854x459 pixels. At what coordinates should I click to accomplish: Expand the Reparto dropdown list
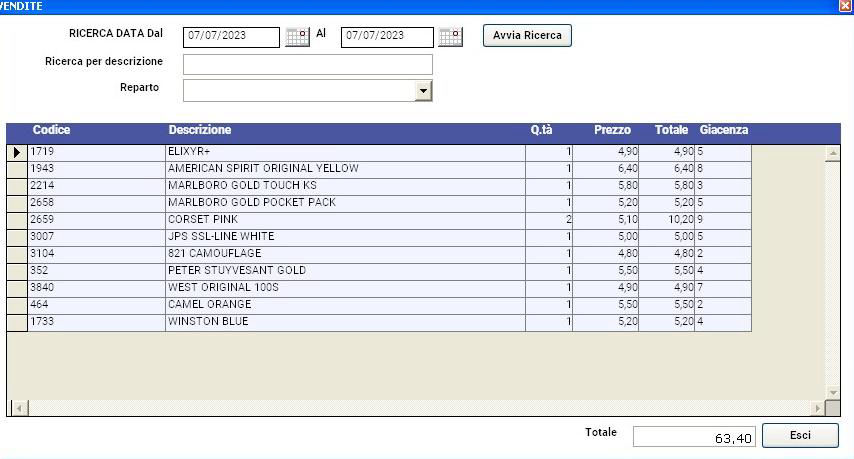pyautogui.click(x=423, y=91)
